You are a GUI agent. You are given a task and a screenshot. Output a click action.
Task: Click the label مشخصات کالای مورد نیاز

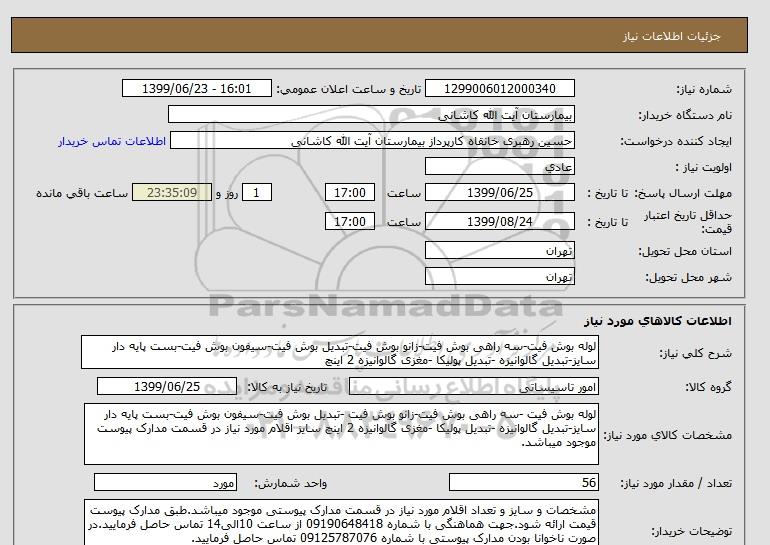click(667, 435)
